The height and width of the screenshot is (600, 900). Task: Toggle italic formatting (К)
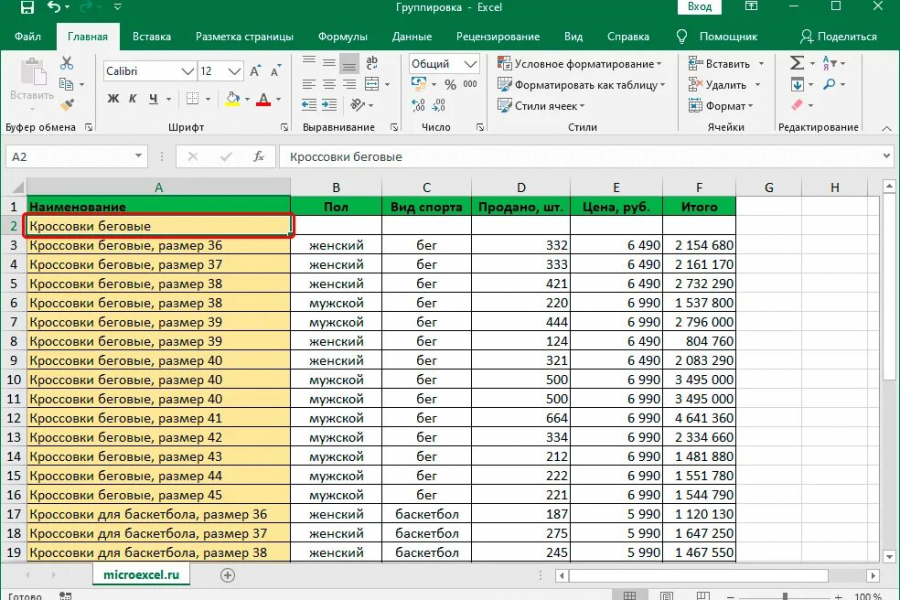click(x=134, y=99)
